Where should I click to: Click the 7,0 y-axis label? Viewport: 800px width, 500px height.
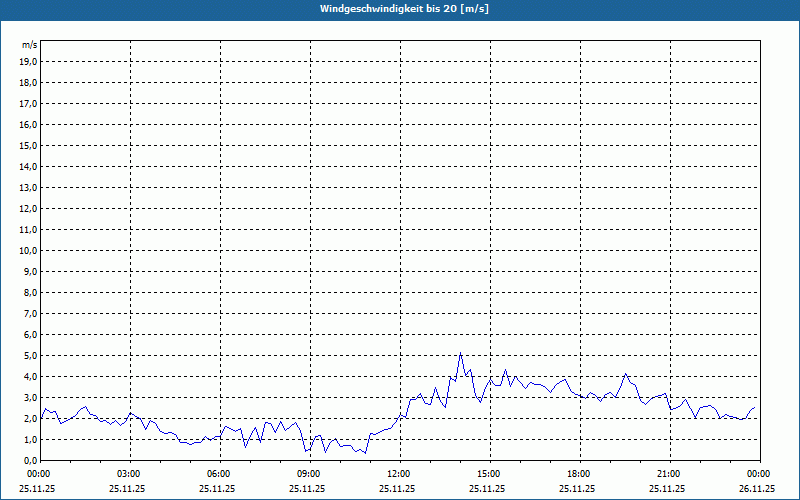(x=30, y=313)
